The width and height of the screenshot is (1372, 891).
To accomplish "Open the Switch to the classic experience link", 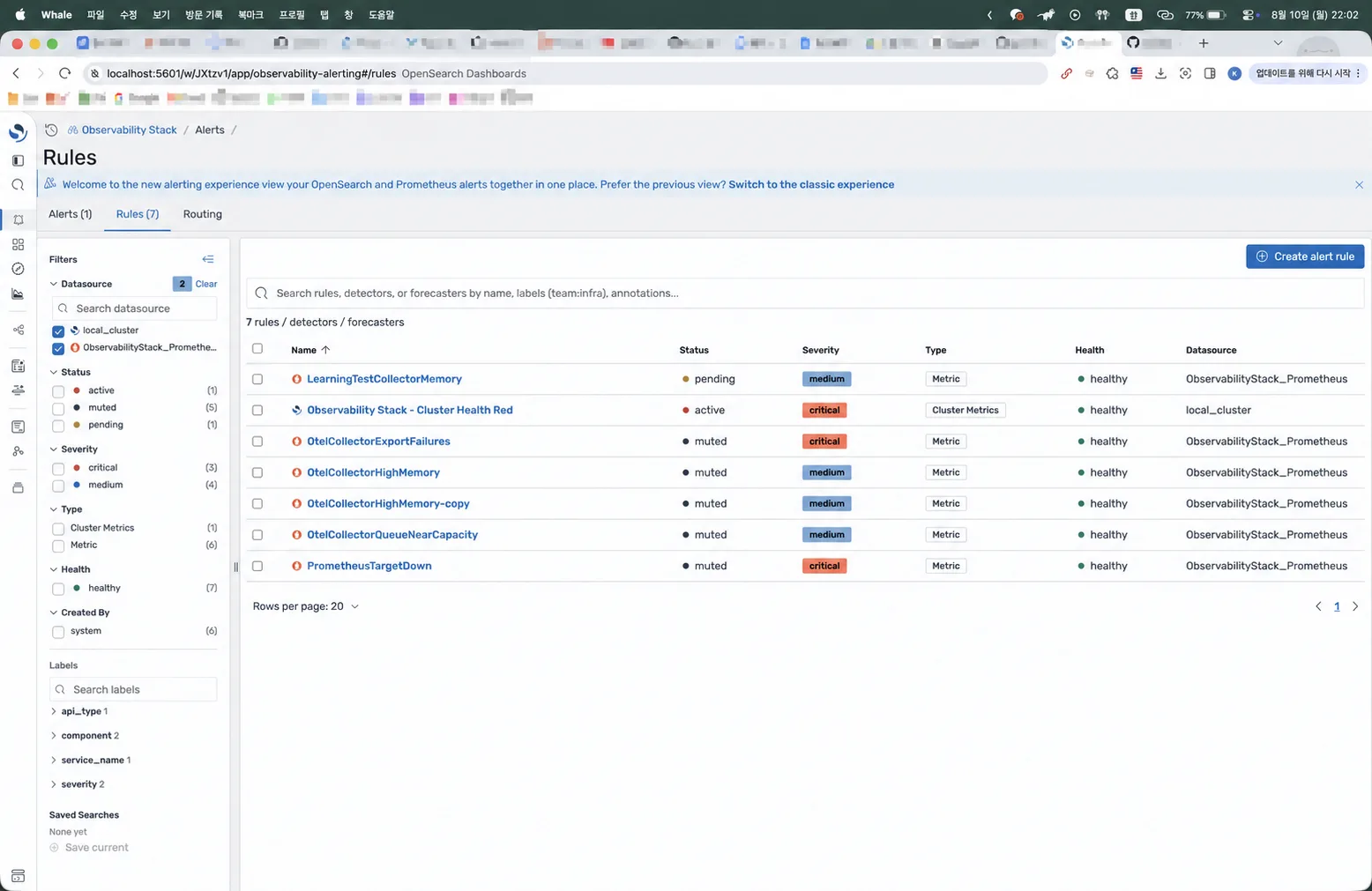I will (811, 185).
